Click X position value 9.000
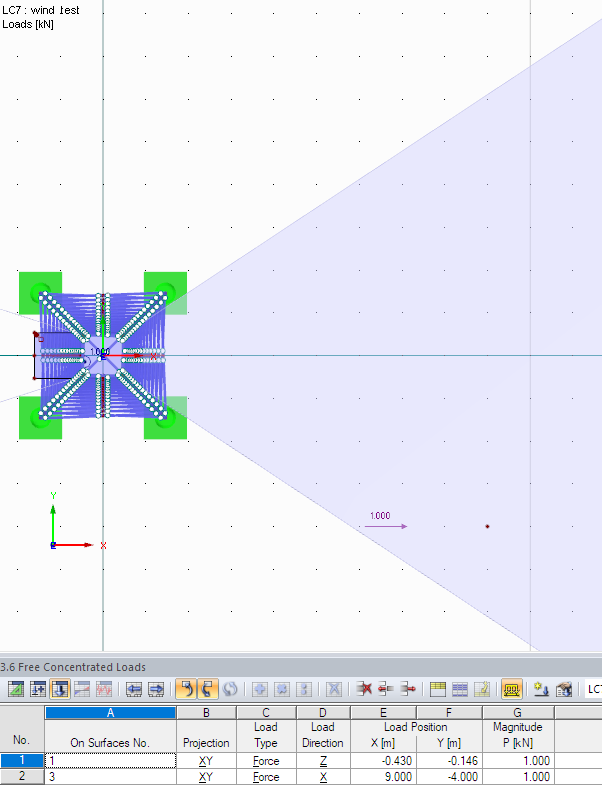Screen dimensions: 602x785 click(x=383, y=777)
